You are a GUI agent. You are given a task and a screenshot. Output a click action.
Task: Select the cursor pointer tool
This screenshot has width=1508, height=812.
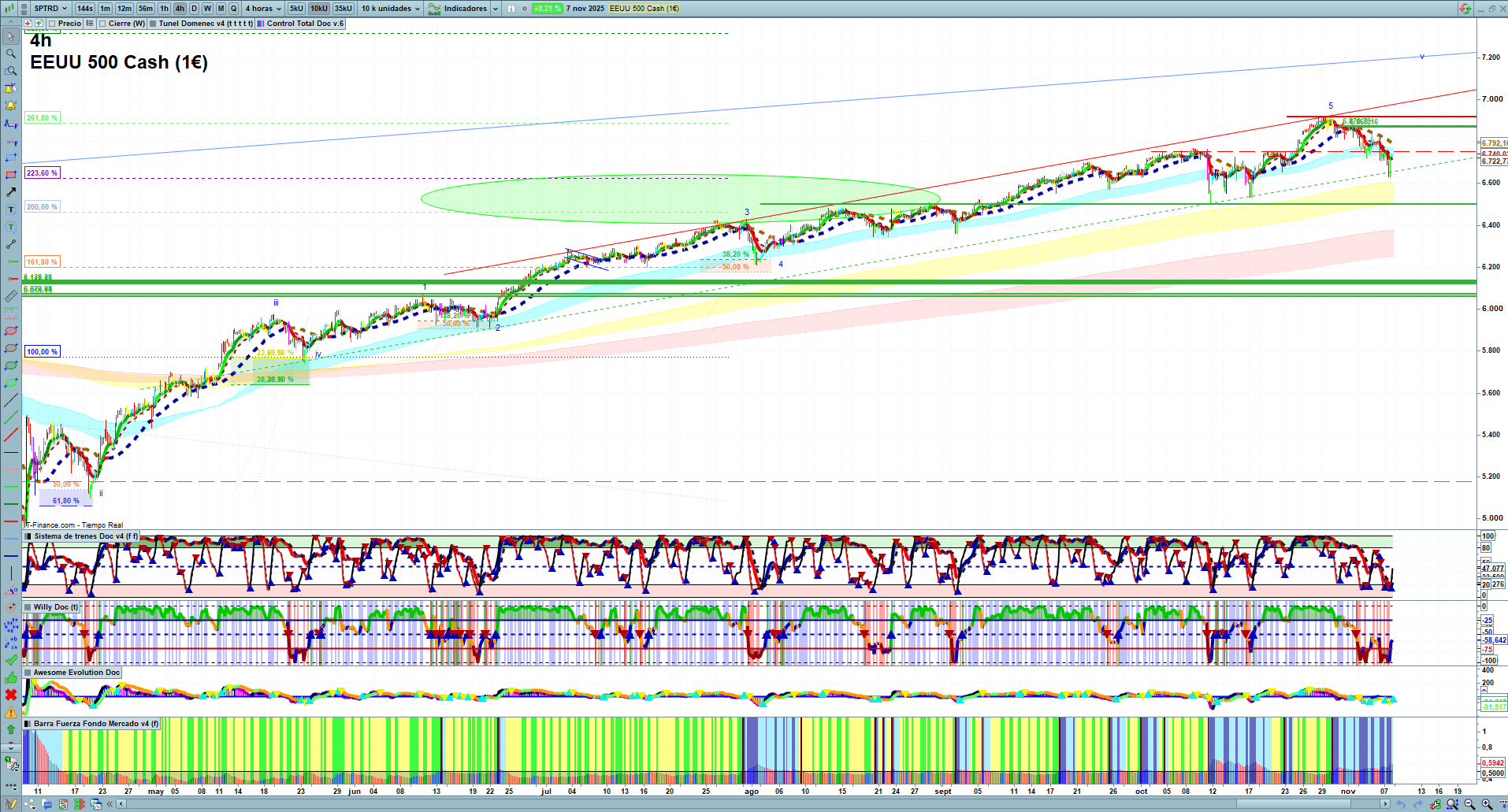coord(11,36)
